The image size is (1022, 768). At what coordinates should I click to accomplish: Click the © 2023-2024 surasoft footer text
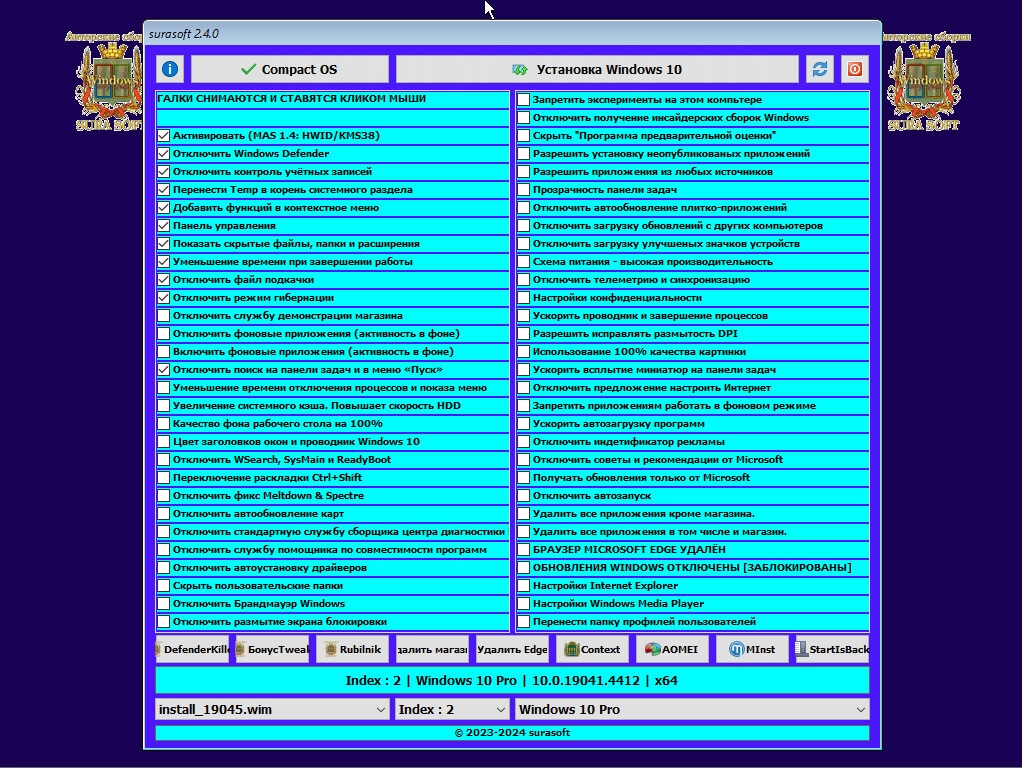pyautogui.click(x=512, y=733)
